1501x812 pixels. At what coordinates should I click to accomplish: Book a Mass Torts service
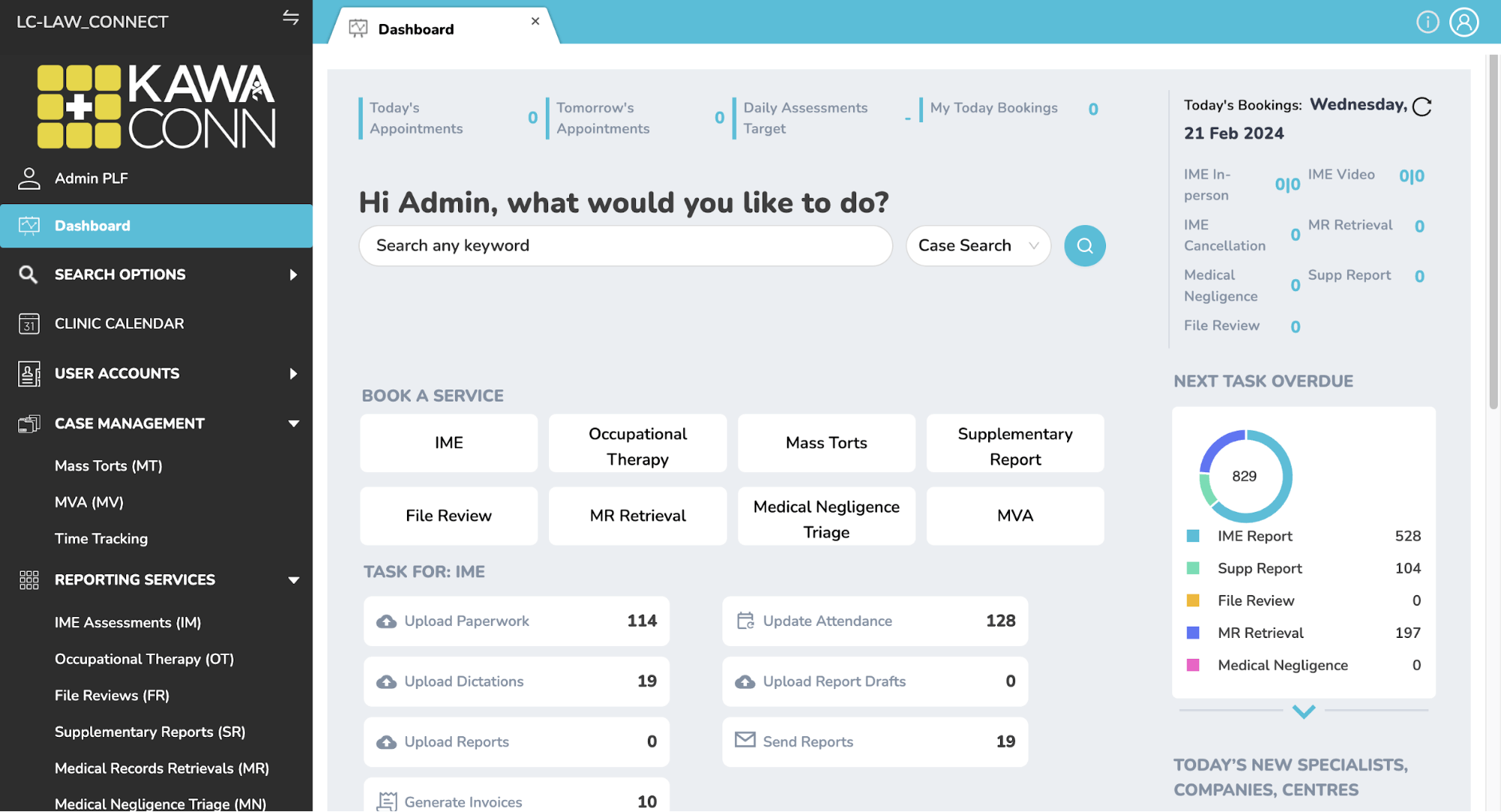(826, 443)
